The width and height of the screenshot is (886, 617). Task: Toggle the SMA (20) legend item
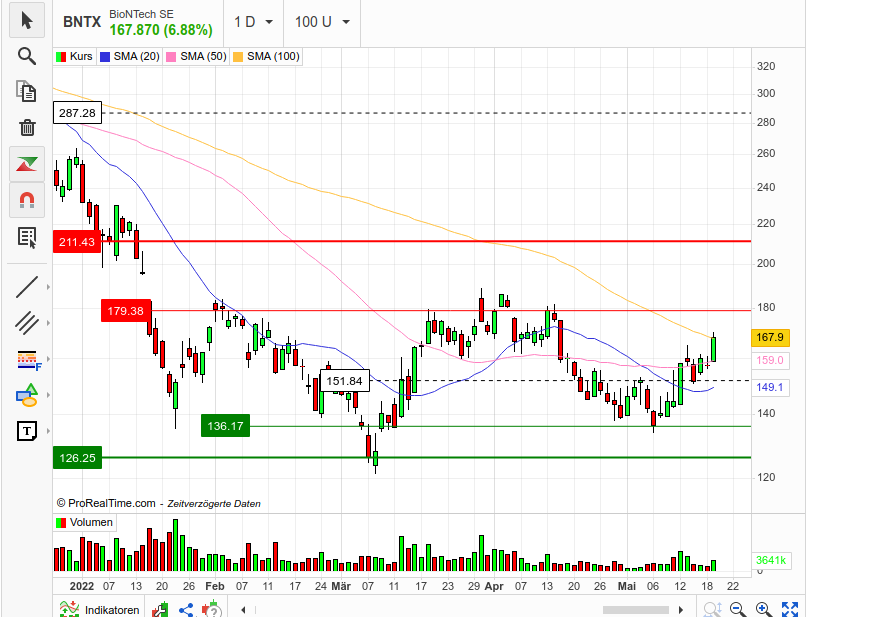pyautogui.click(x=129, y=57)
